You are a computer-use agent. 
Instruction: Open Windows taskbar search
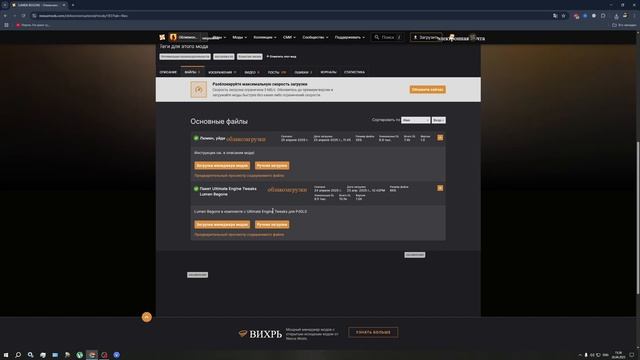coord(18,355)
